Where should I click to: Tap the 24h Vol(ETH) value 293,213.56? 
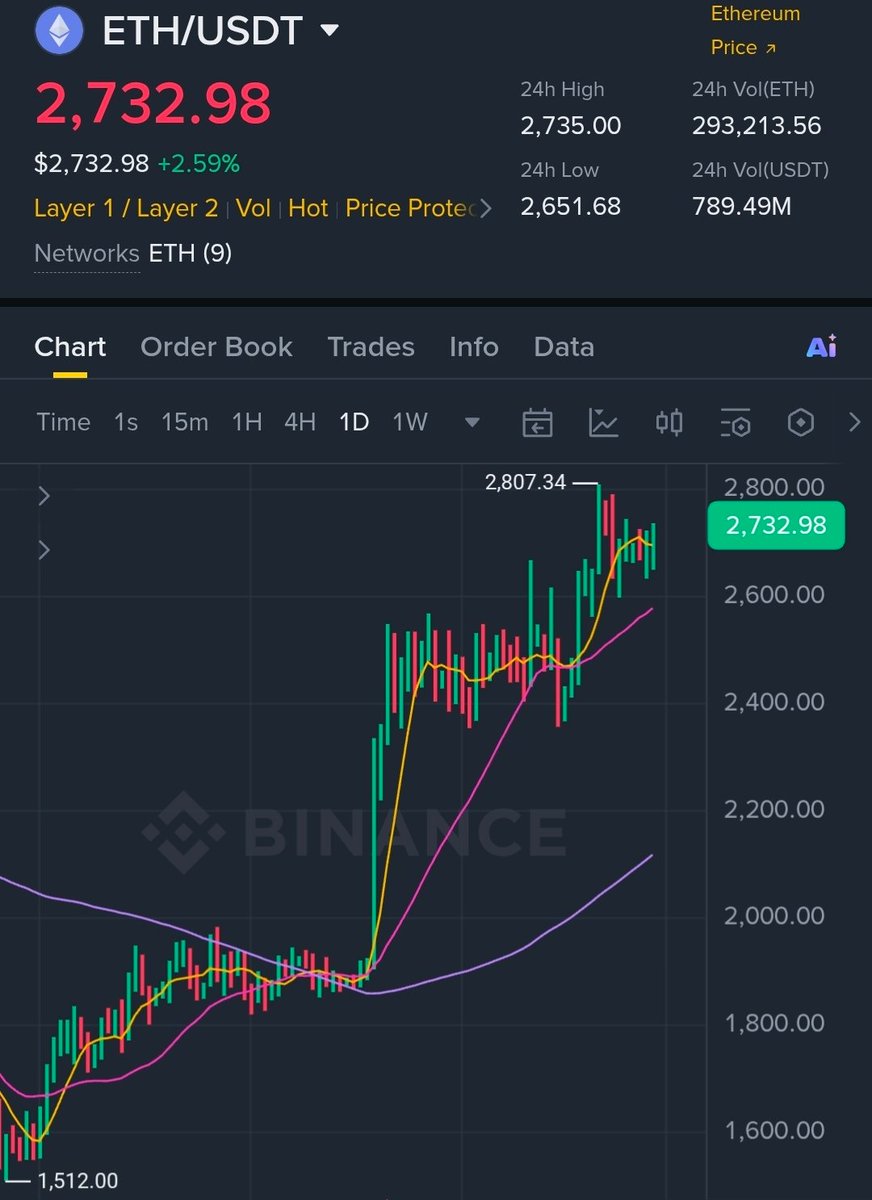click(757, 126)
